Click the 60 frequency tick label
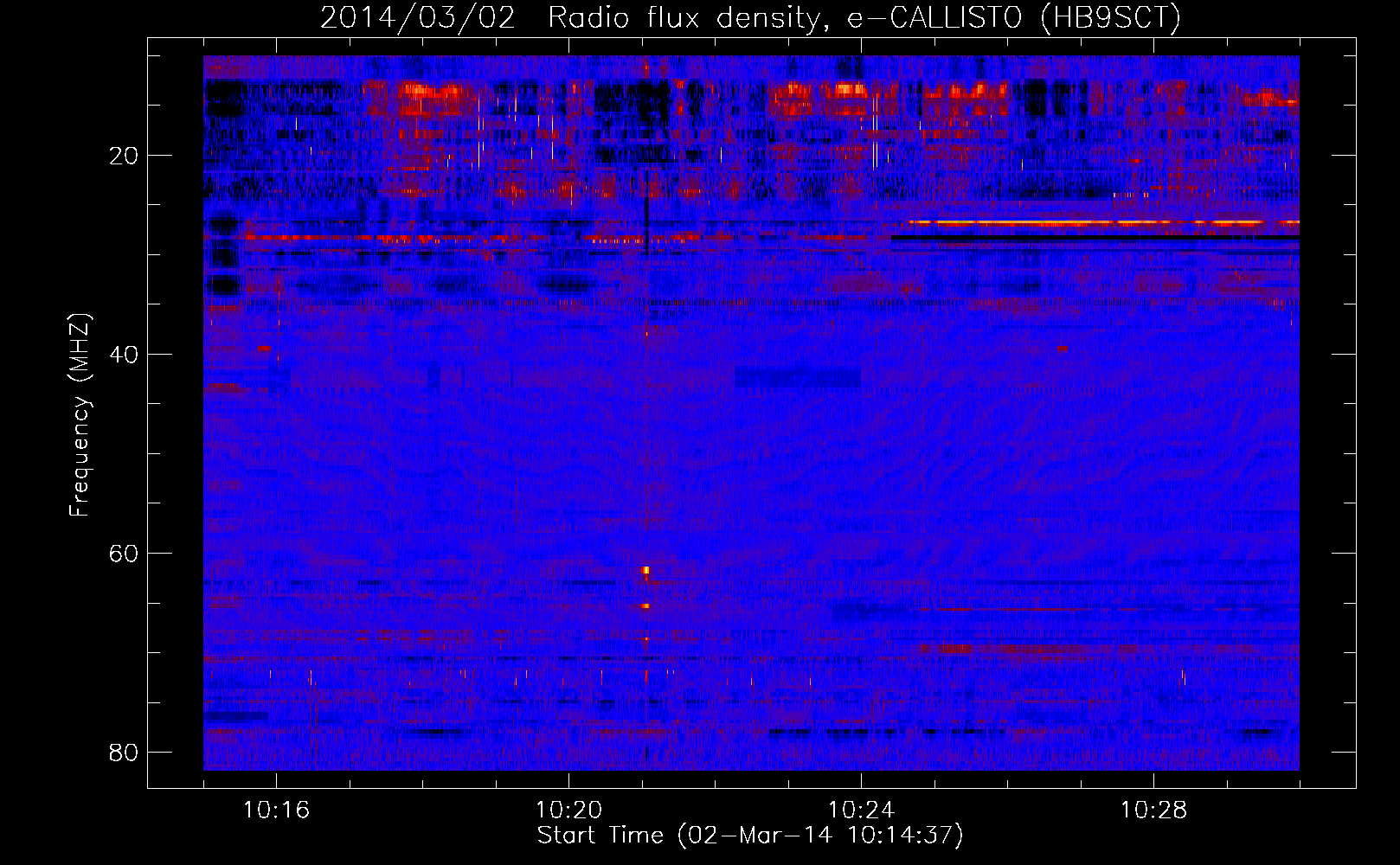 click(x=124, y=554)
